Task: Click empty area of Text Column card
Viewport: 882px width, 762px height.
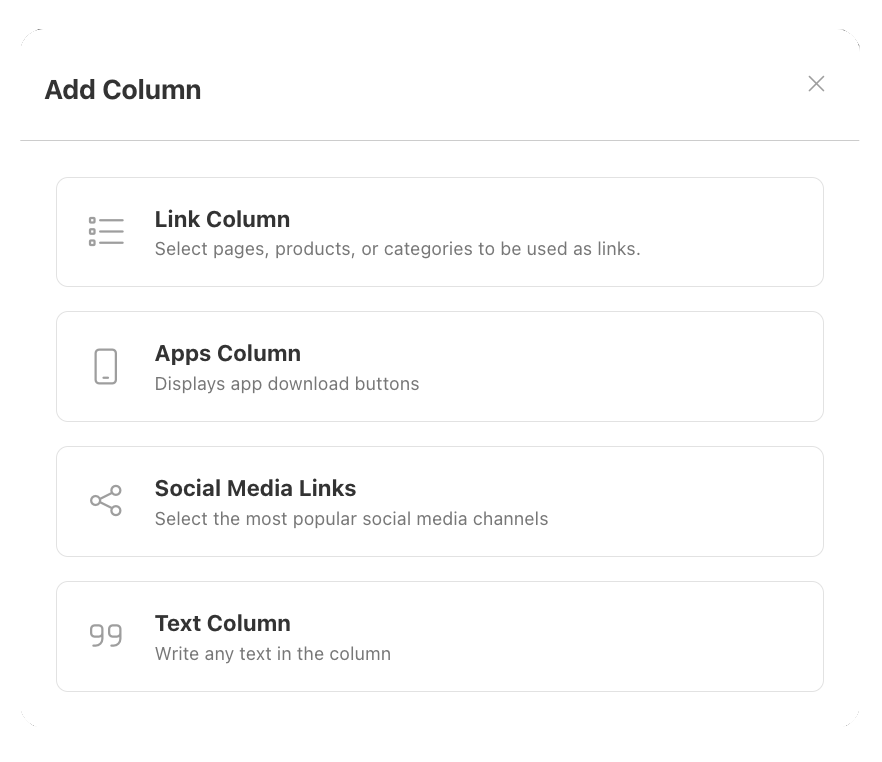Action: coord(619,637)
